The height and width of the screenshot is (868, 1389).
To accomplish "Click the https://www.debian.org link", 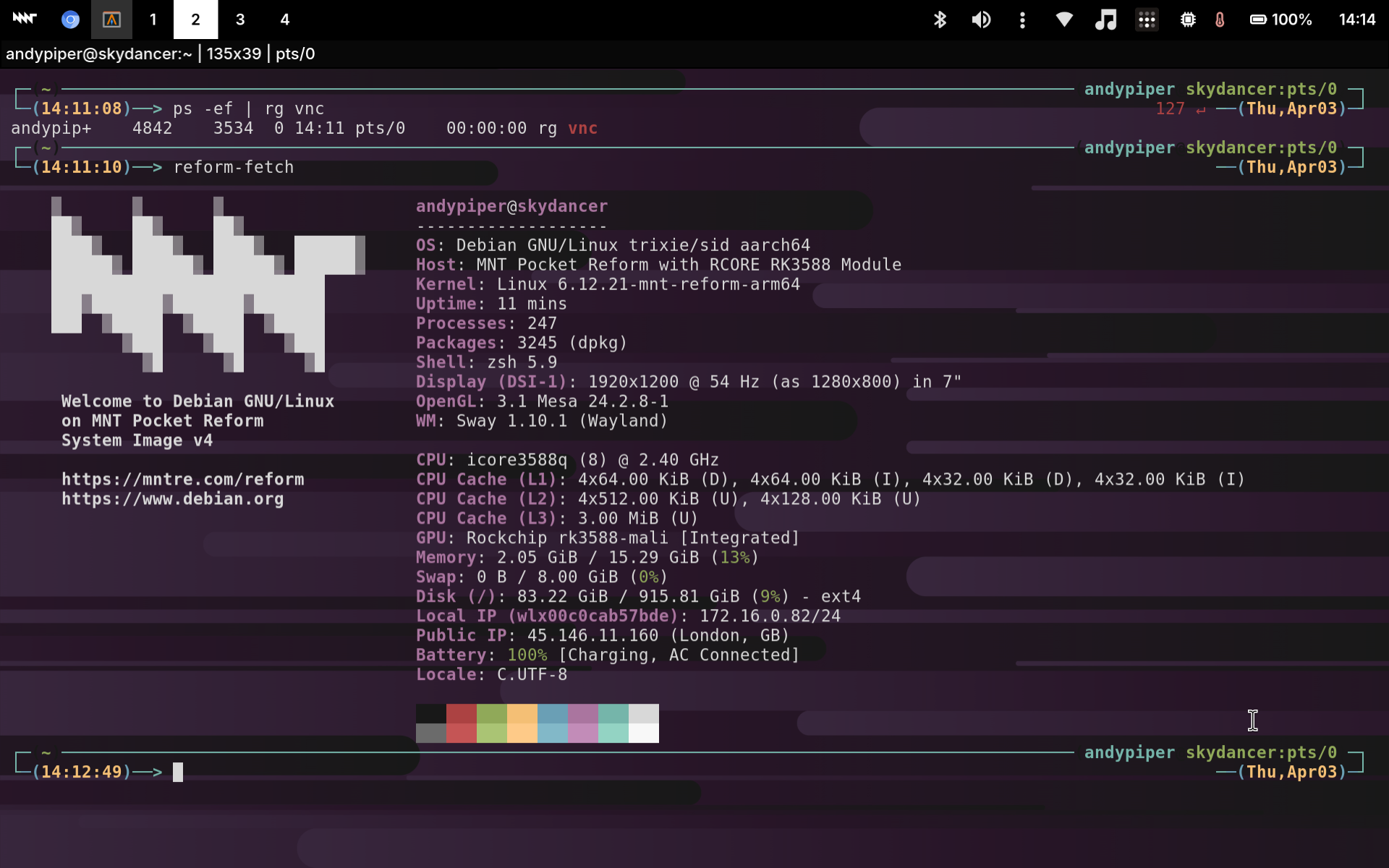I will coord(172,498).
